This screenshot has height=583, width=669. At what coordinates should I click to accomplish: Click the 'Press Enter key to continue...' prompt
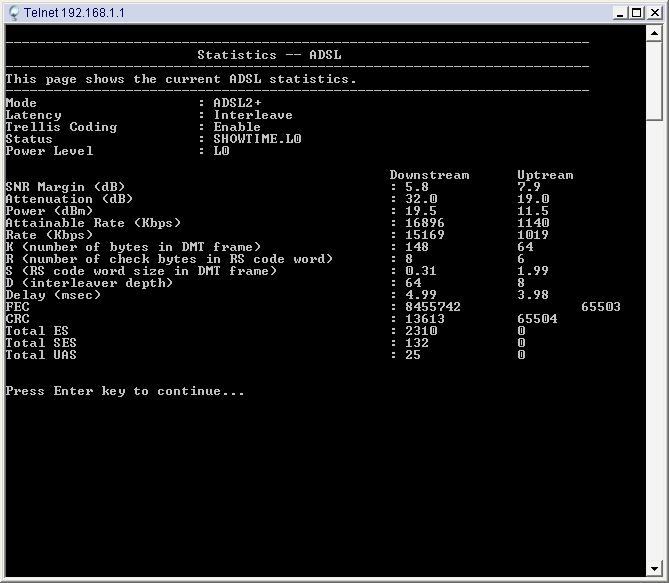tap(125, 391)
